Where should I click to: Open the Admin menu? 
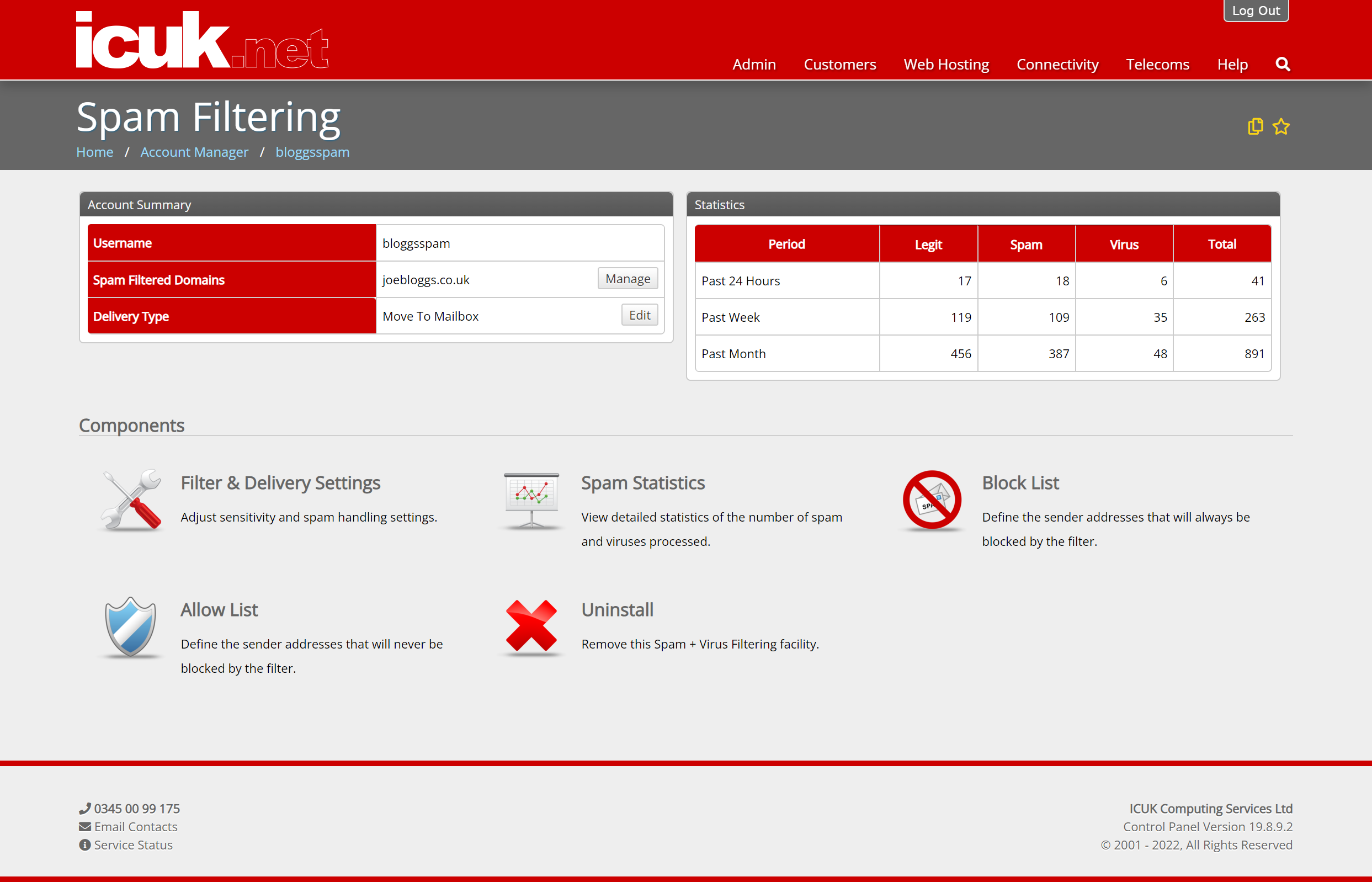pos(754,64)
